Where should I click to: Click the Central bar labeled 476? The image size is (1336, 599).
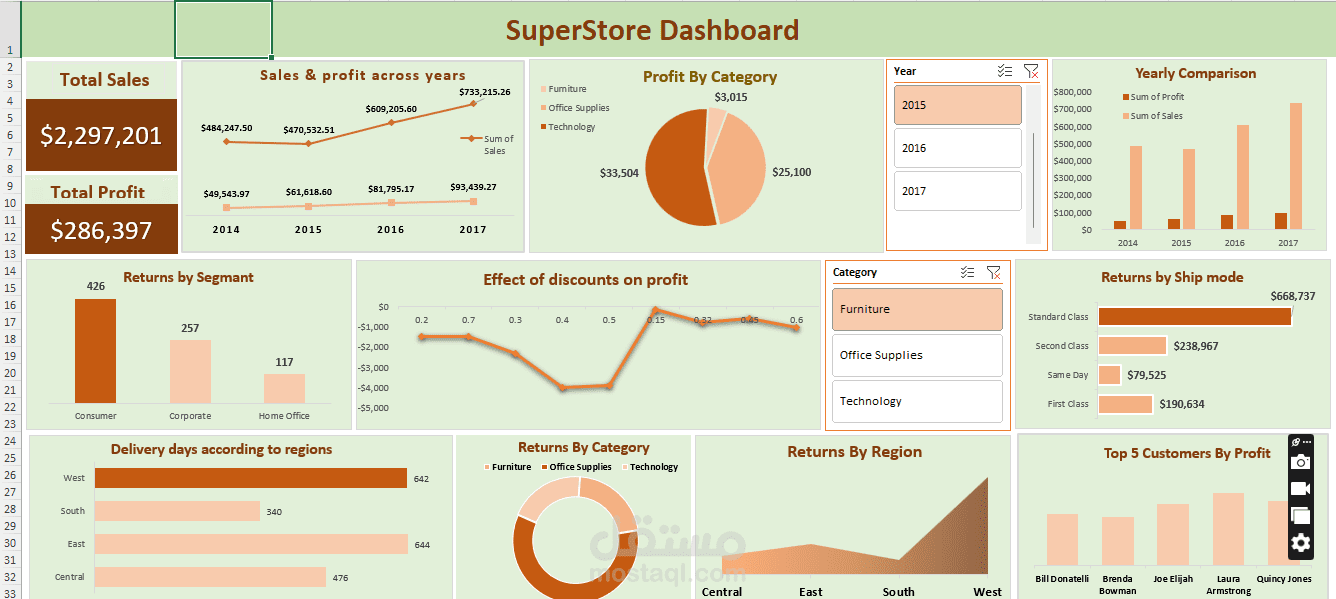tap(210, 577)
